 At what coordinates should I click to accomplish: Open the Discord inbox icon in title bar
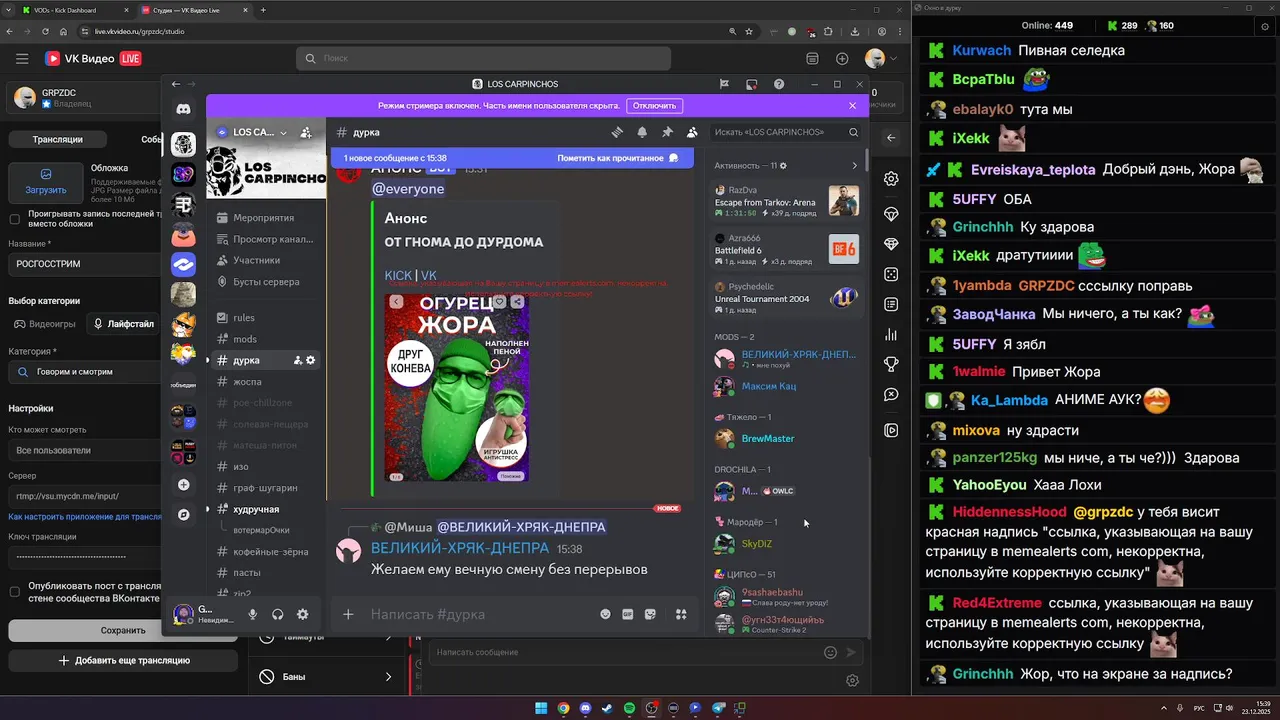[752, 84]
